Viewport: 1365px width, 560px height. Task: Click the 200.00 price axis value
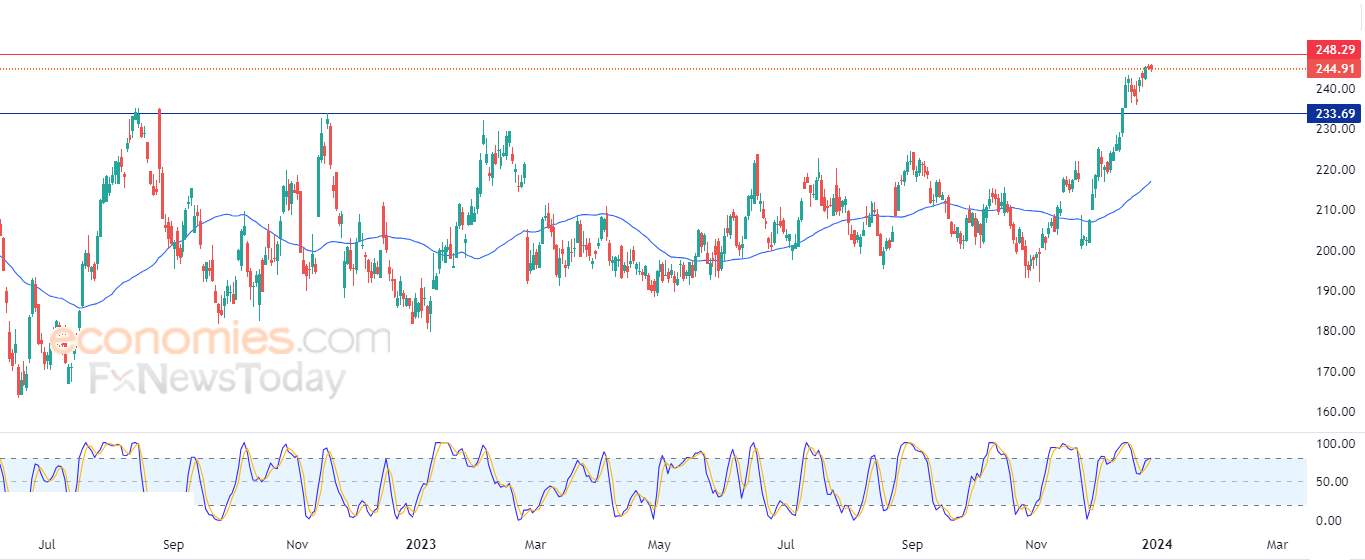coord(1335,251)
